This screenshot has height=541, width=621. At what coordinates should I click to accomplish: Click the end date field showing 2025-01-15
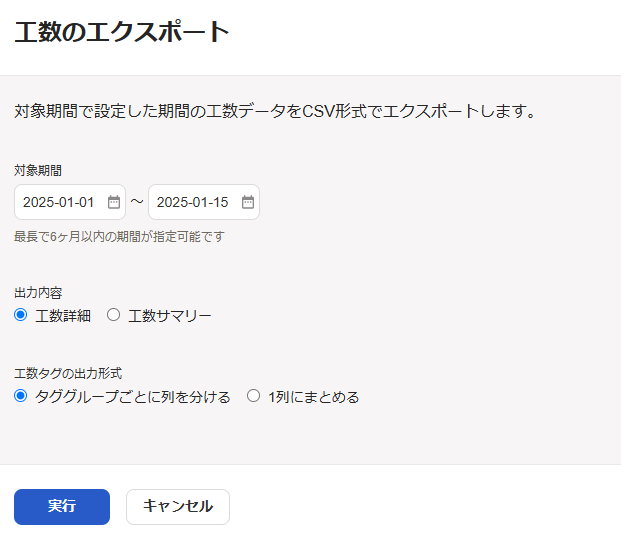click(x=193, y=202)
